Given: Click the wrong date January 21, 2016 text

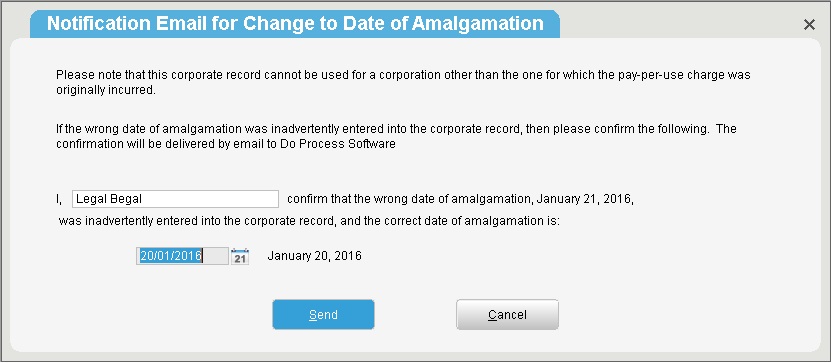Looking at the screenshot, I should click(x=585, y=200).
